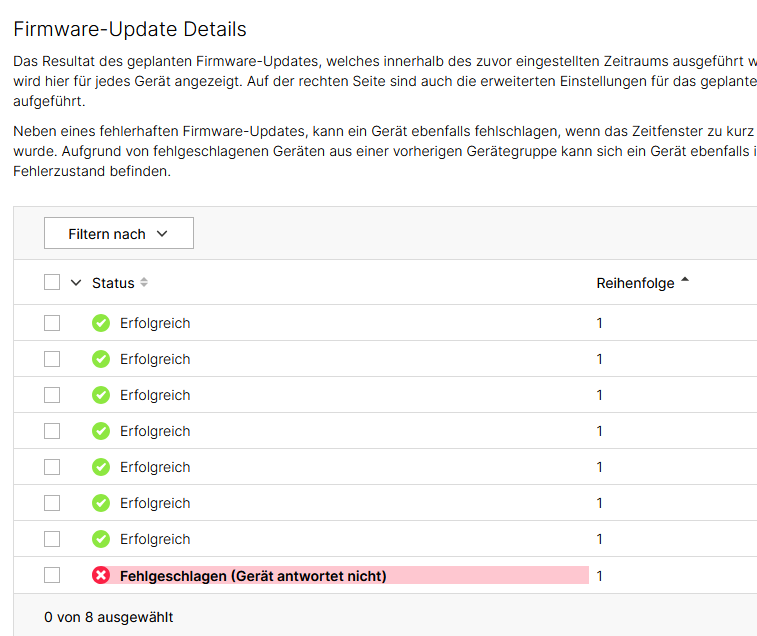
Task: Click the Reihenfolge value in the failed row
Action: point(600,575)
